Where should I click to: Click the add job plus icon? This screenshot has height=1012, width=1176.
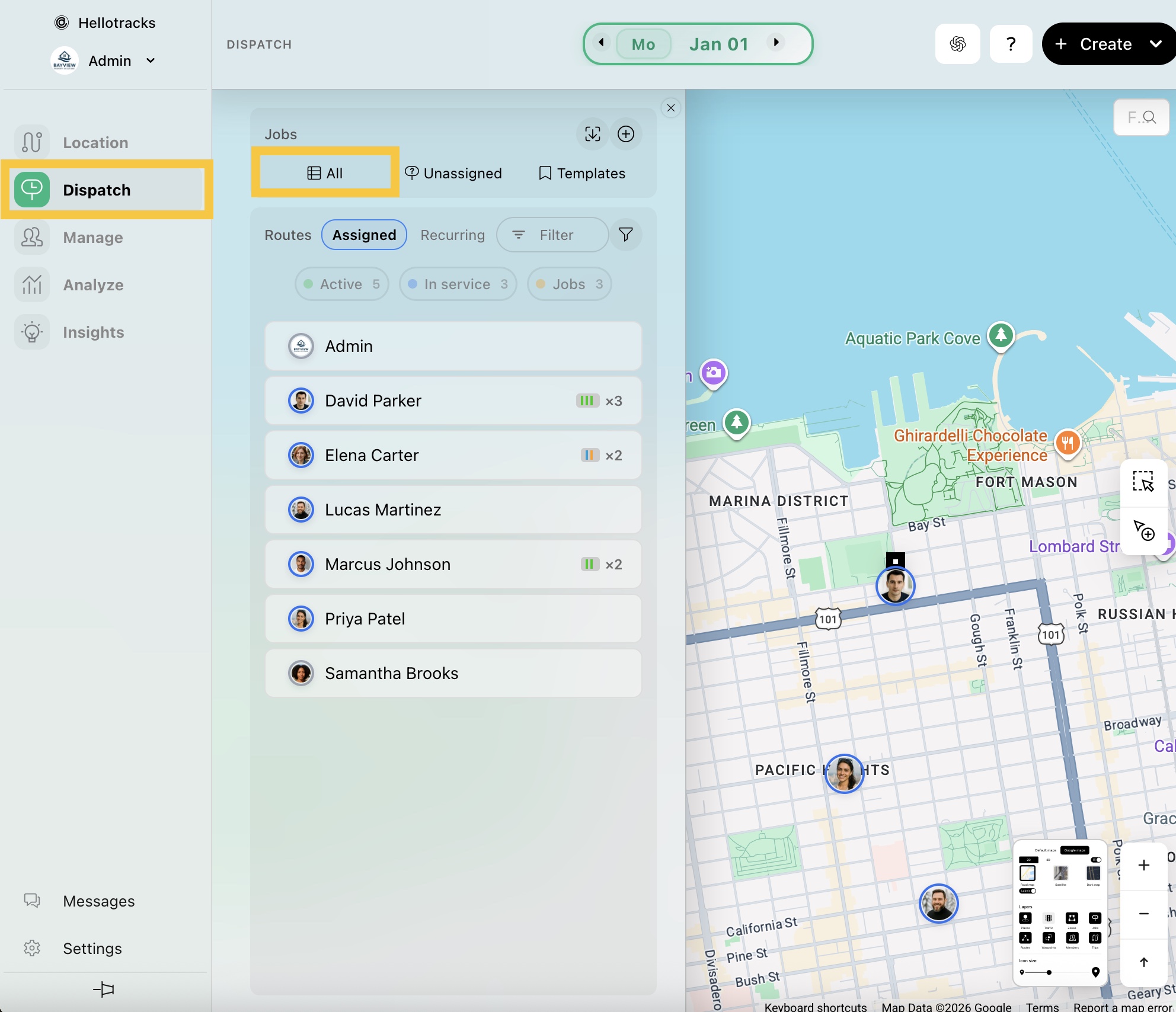[x=625, y=134]
